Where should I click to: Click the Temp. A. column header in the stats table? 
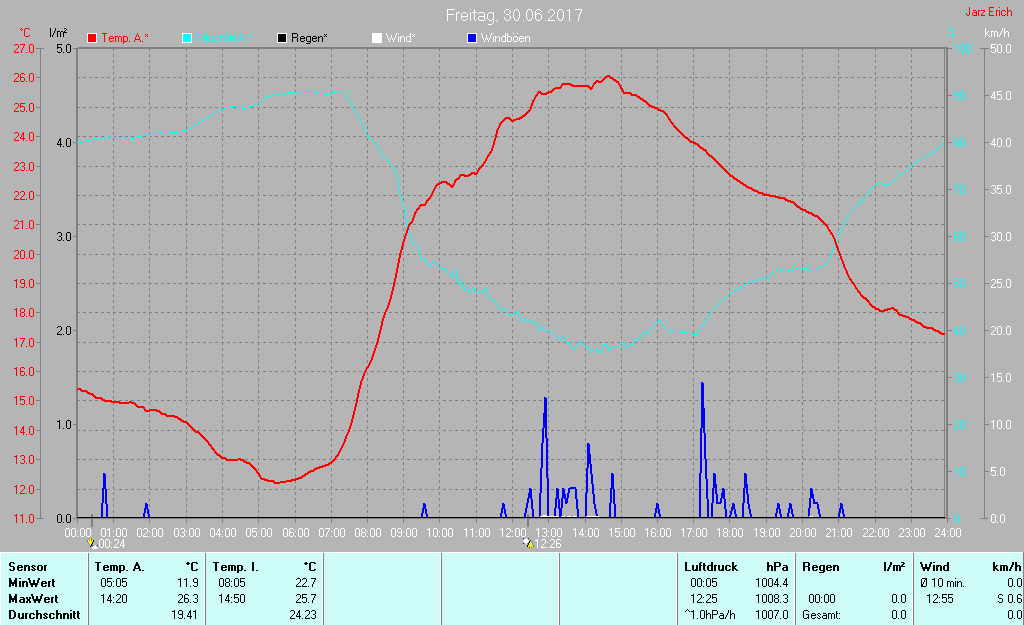[119, 567]
